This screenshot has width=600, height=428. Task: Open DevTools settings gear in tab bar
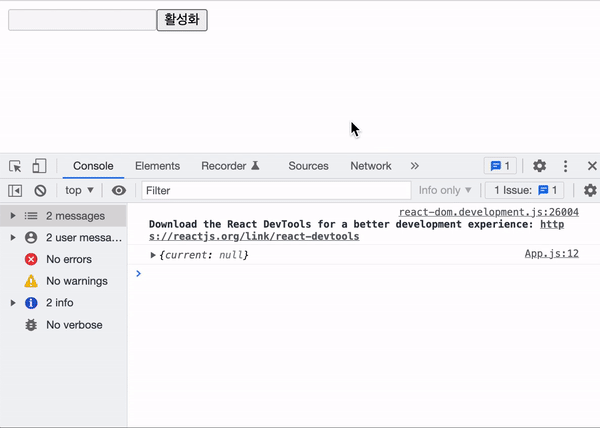[x=540, y=166]
